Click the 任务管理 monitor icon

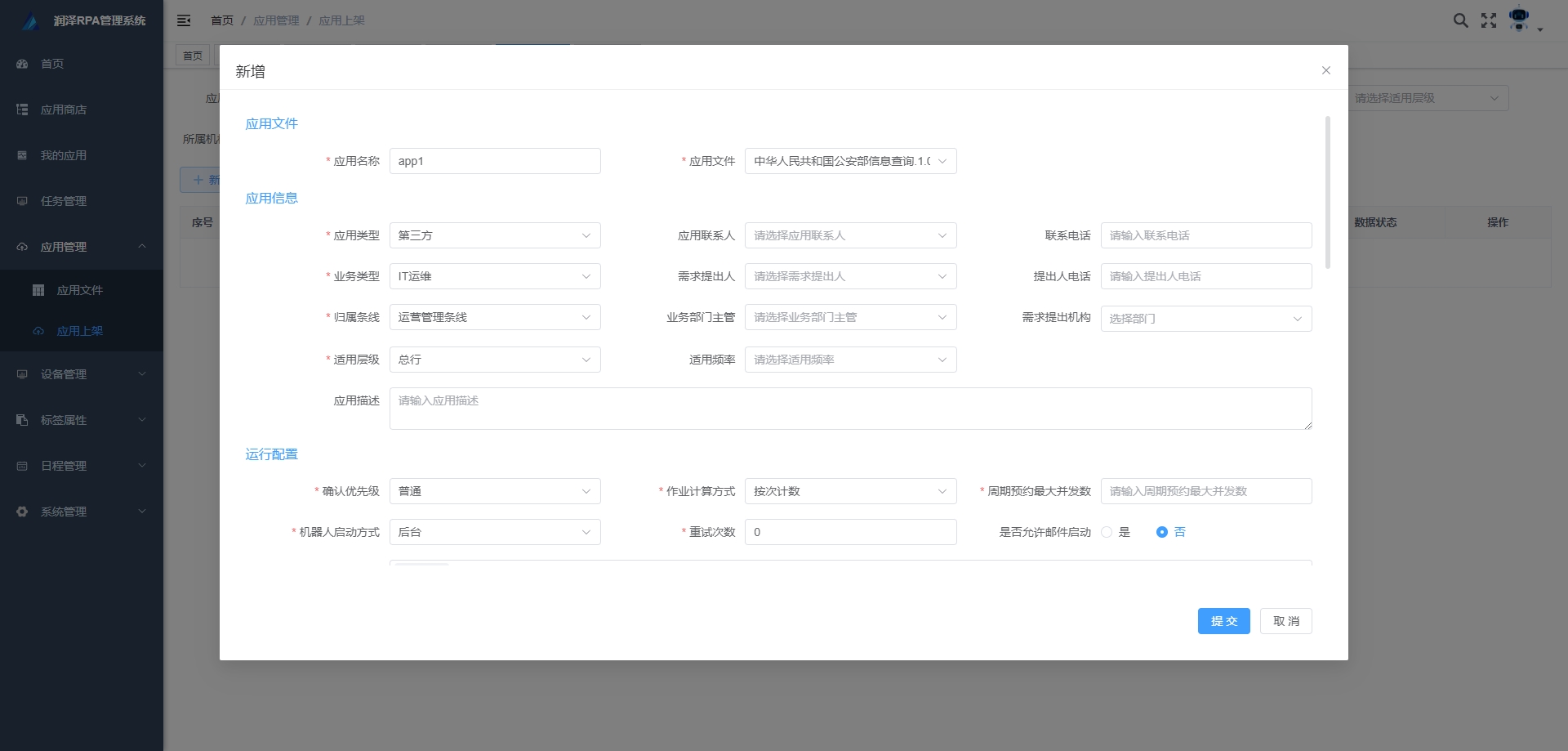tap(22, 201)
